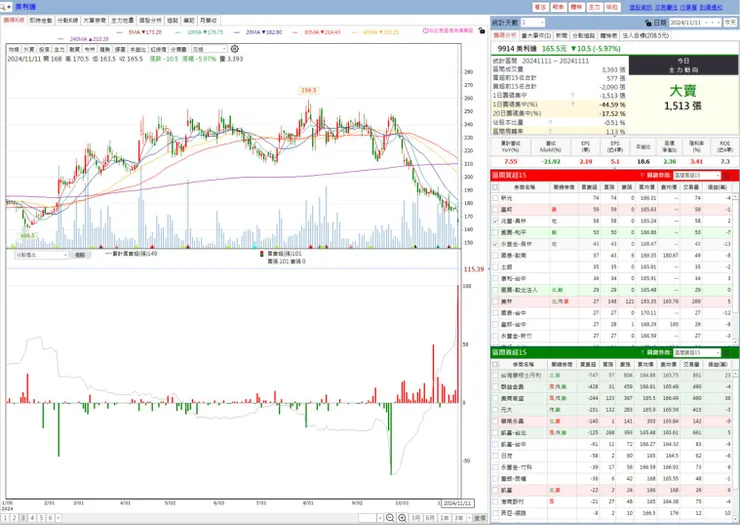
Task: Open the 統計天數 dropdown showing 1
Action: 533,23
